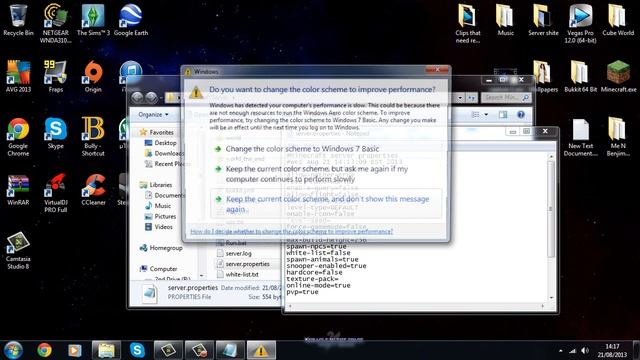Open the Videos library
The image size is (640, 360).
pyautogui.click(x=159, y=227)
